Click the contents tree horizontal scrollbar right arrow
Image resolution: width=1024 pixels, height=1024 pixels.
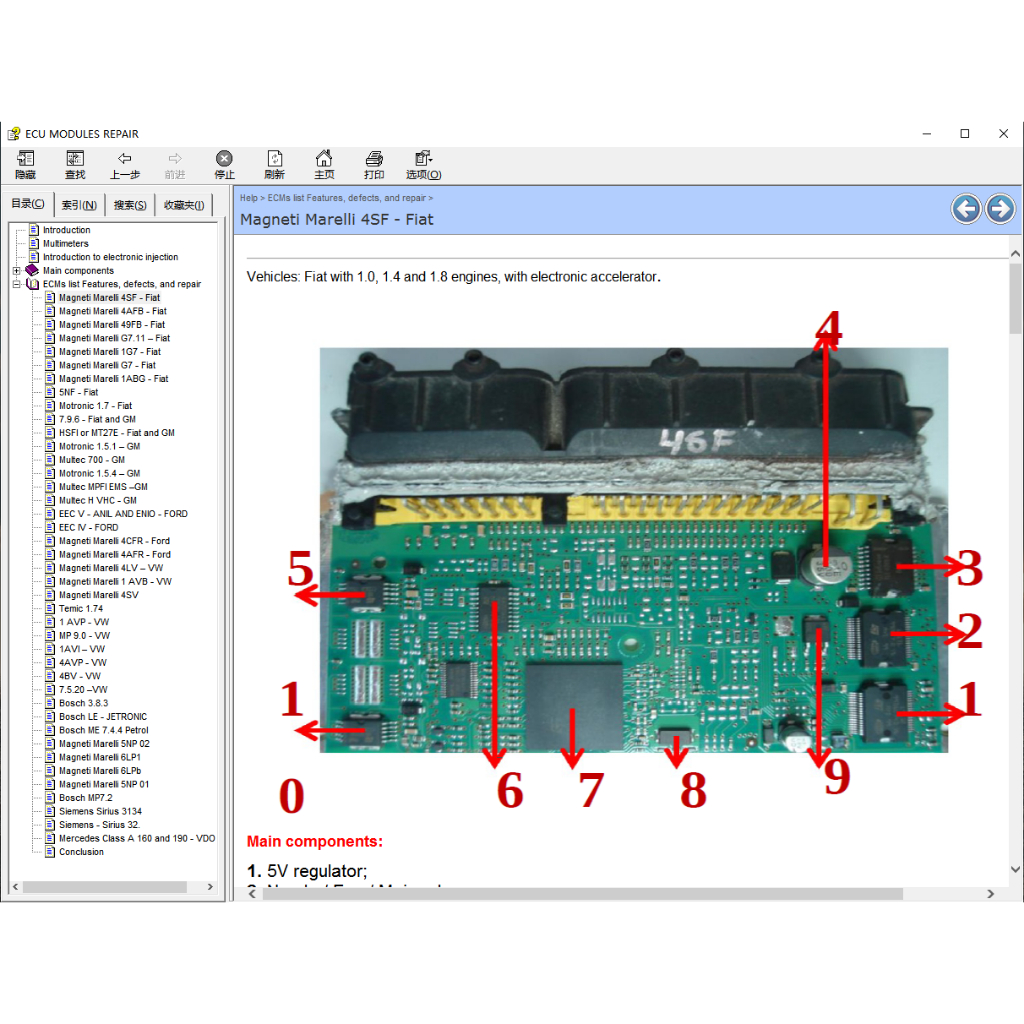[210, 887]
